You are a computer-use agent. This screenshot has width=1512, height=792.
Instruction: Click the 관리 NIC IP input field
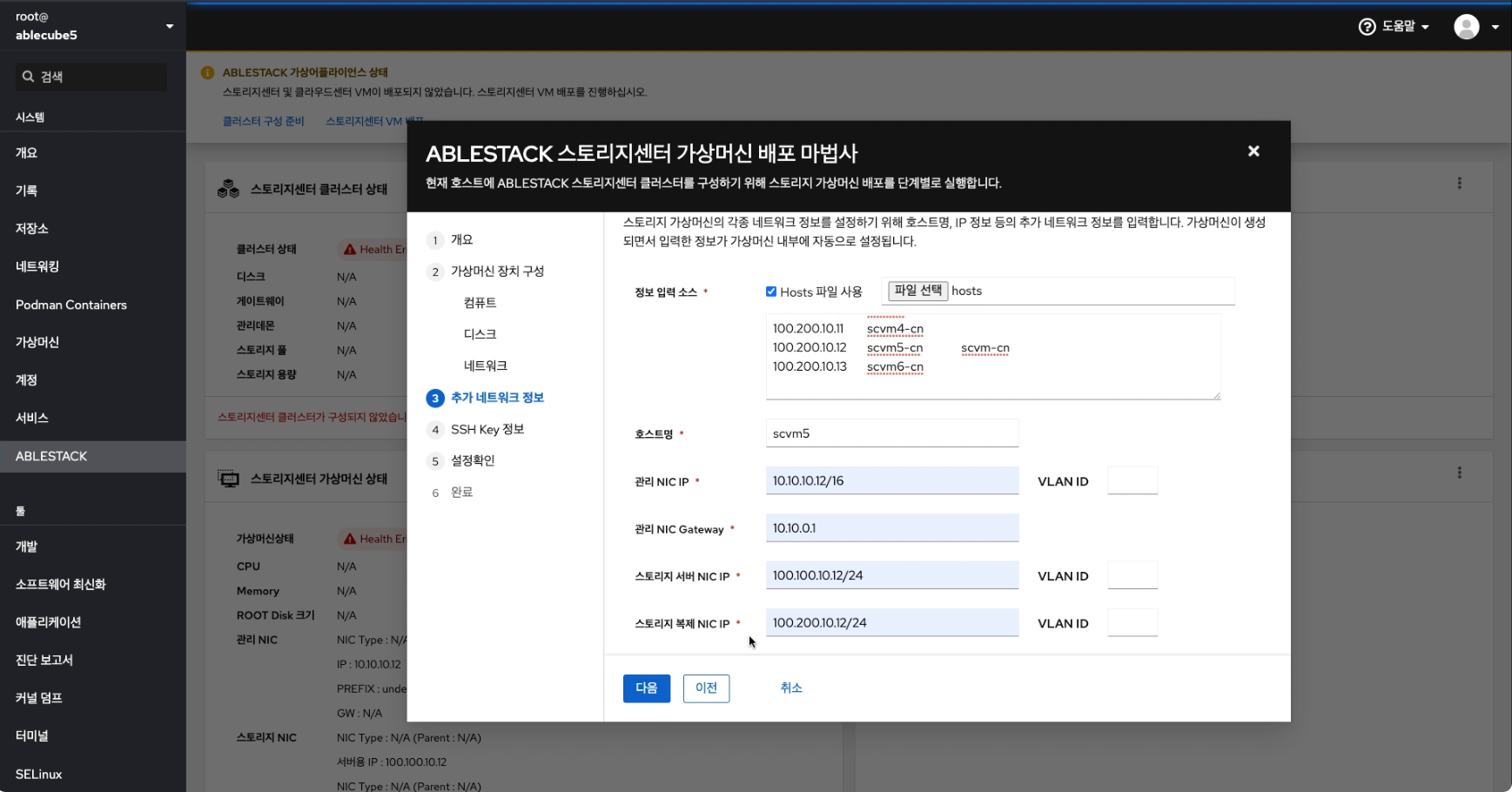click(x=892, y=480)
